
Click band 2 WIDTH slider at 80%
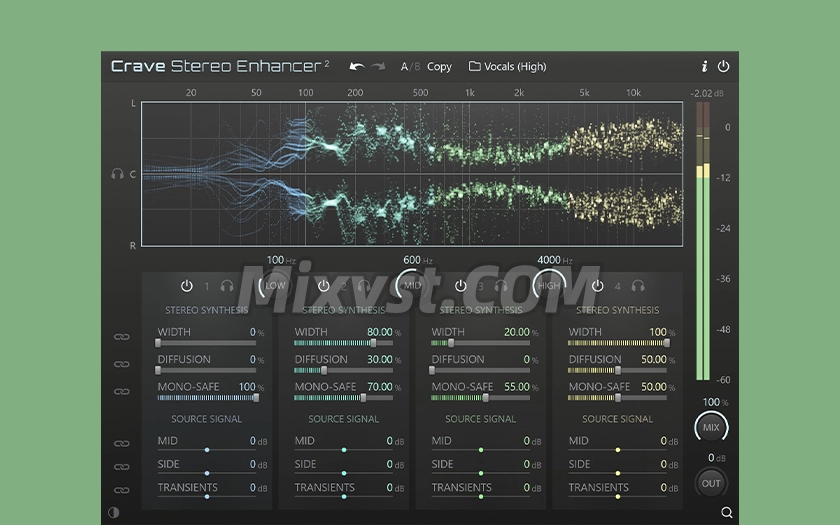tap(343, 343)
